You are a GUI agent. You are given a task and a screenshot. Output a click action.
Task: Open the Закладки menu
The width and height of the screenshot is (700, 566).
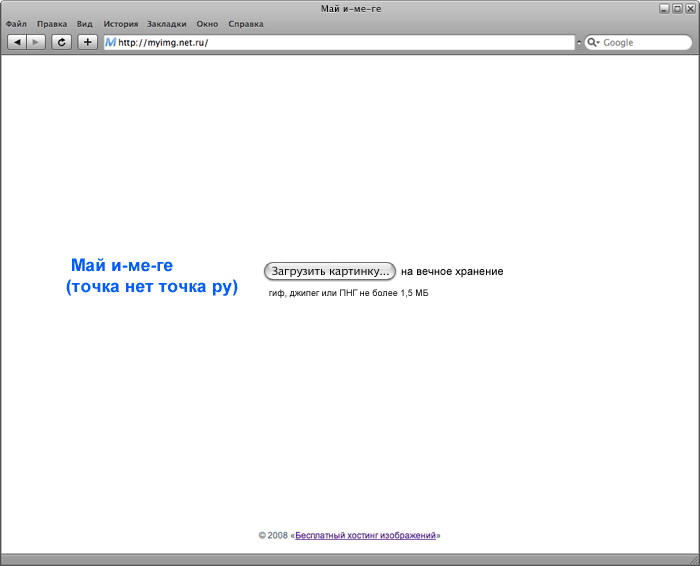click(166, 22)
